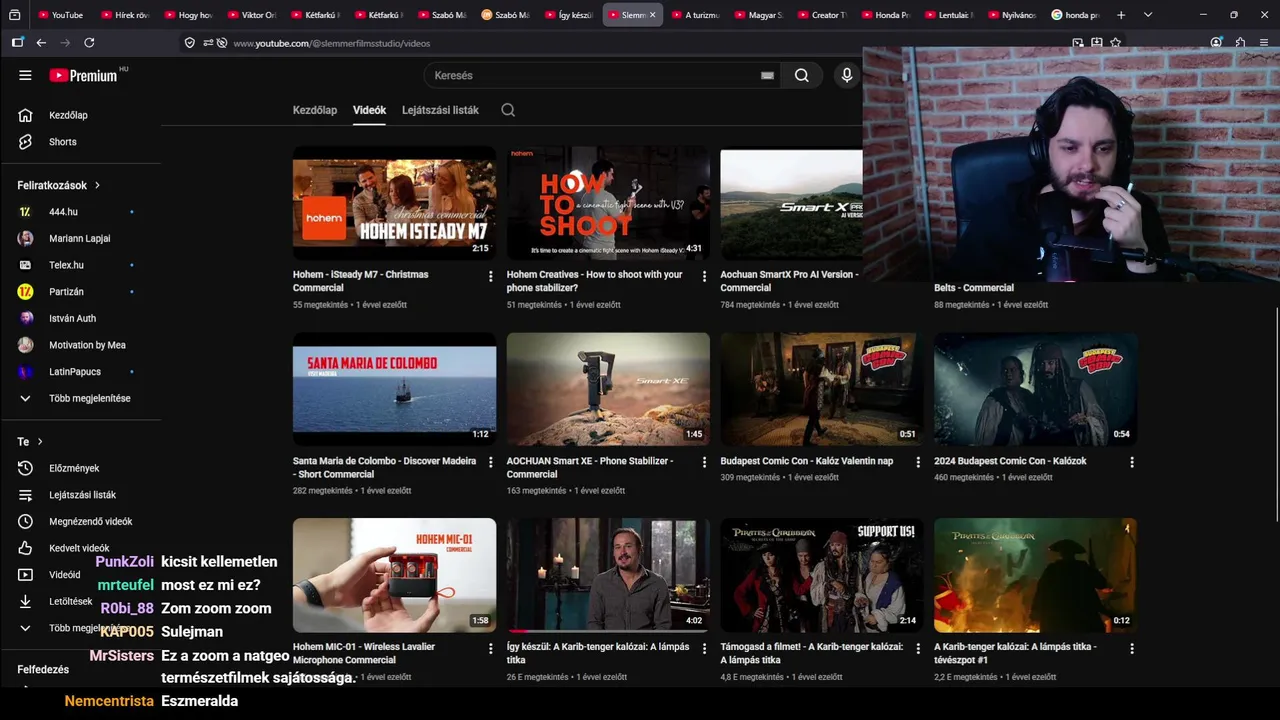
Task: Switch to the A turizmu browser tab
Action: click(695, 15)
